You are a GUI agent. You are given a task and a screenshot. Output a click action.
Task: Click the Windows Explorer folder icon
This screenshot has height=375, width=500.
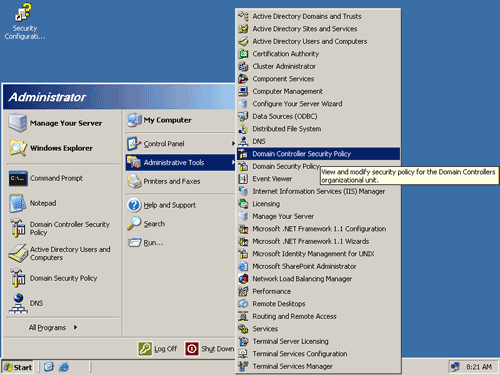[x=18, y=148]
